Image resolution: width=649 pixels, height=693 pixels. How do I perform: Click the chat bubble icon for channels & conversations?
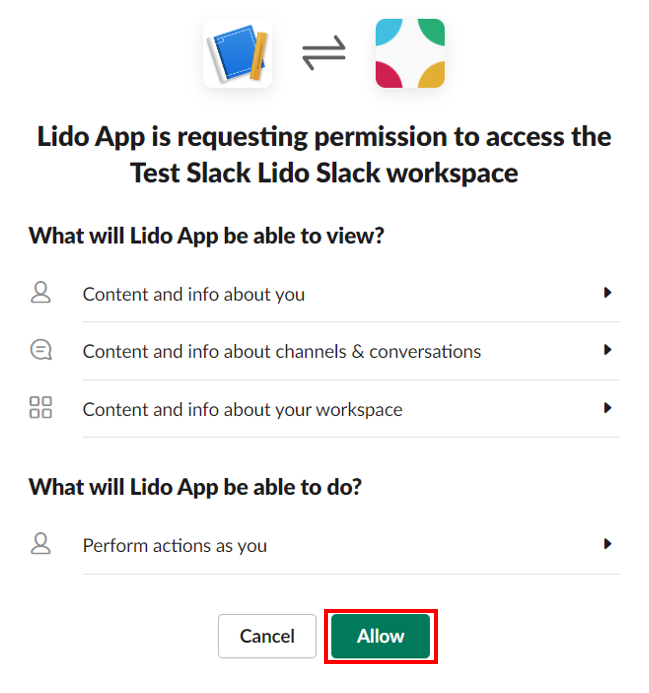click(41, 350)
